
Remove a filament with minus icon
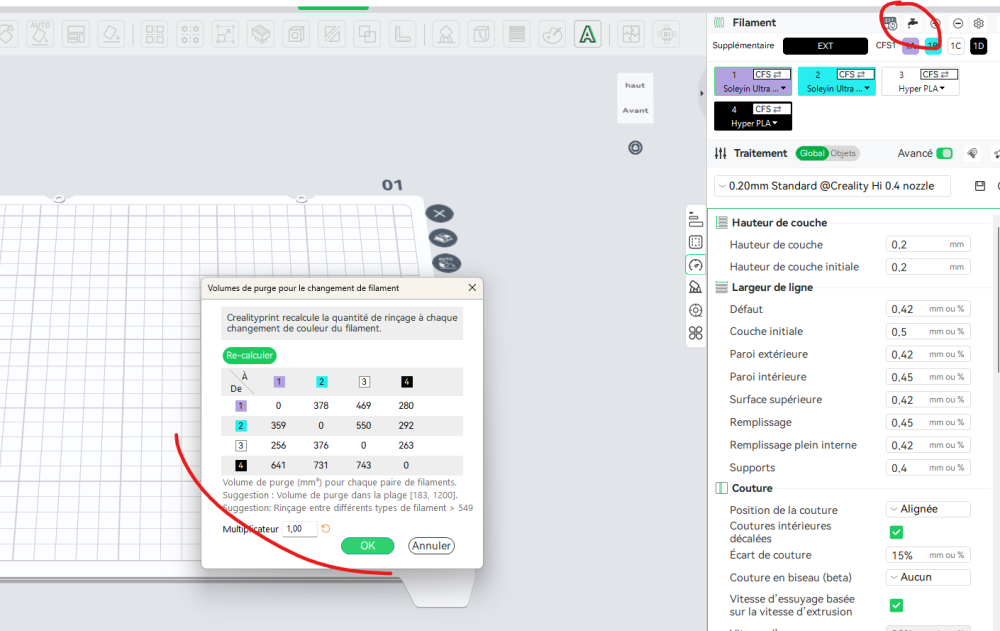coord(958,24)
